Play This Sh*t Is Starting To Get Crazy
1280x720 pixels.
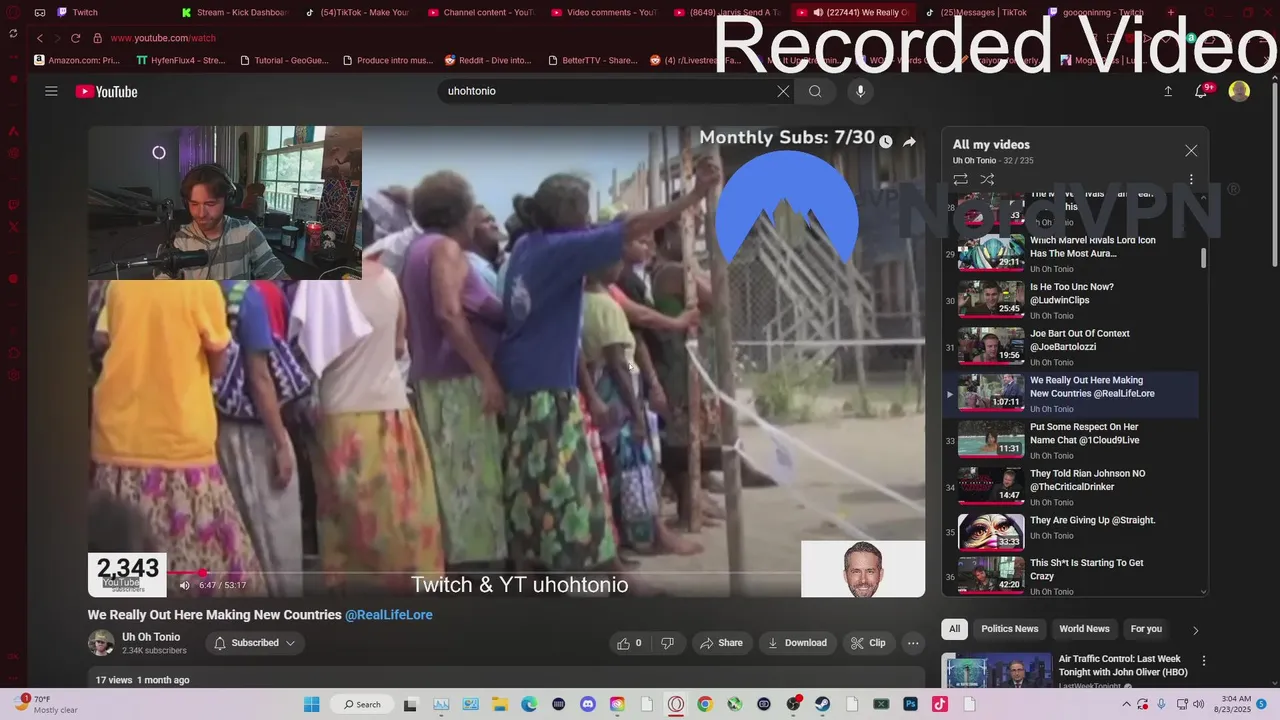(x=1070, y=577)
